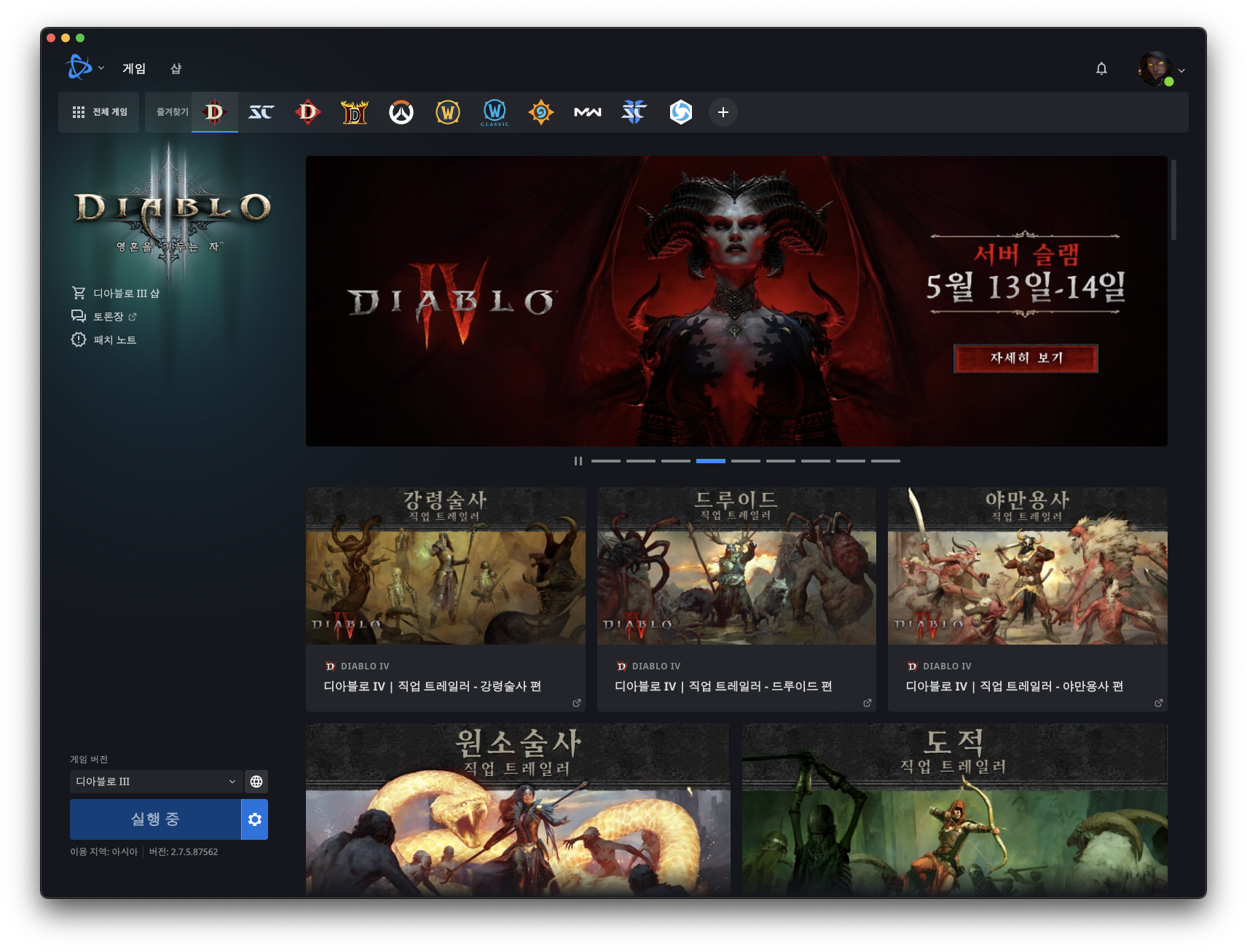The height and width of the screenshot is (952, 1247).
Task: Jump to the last carousel slide
Action: pos(886,461)
